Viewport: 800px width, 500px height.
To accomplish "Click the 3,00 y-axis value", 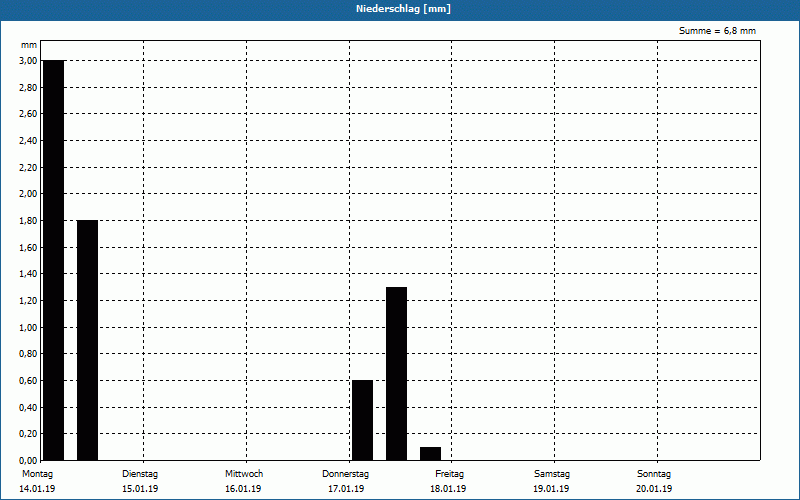I will click(x=28, y=61).
